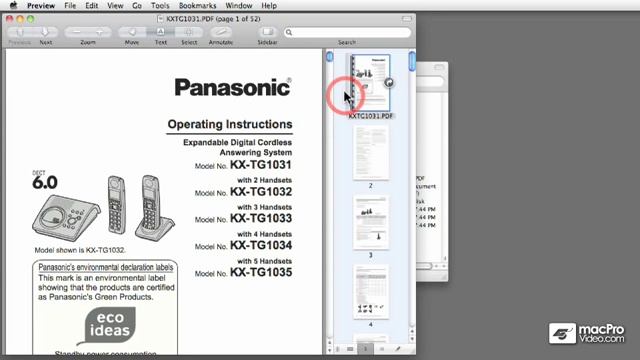Viewport: 640px width, 360px height.
Task: Click the window title KXTG1031.PDF (page 1 of 52)
Action: [213, 19]
